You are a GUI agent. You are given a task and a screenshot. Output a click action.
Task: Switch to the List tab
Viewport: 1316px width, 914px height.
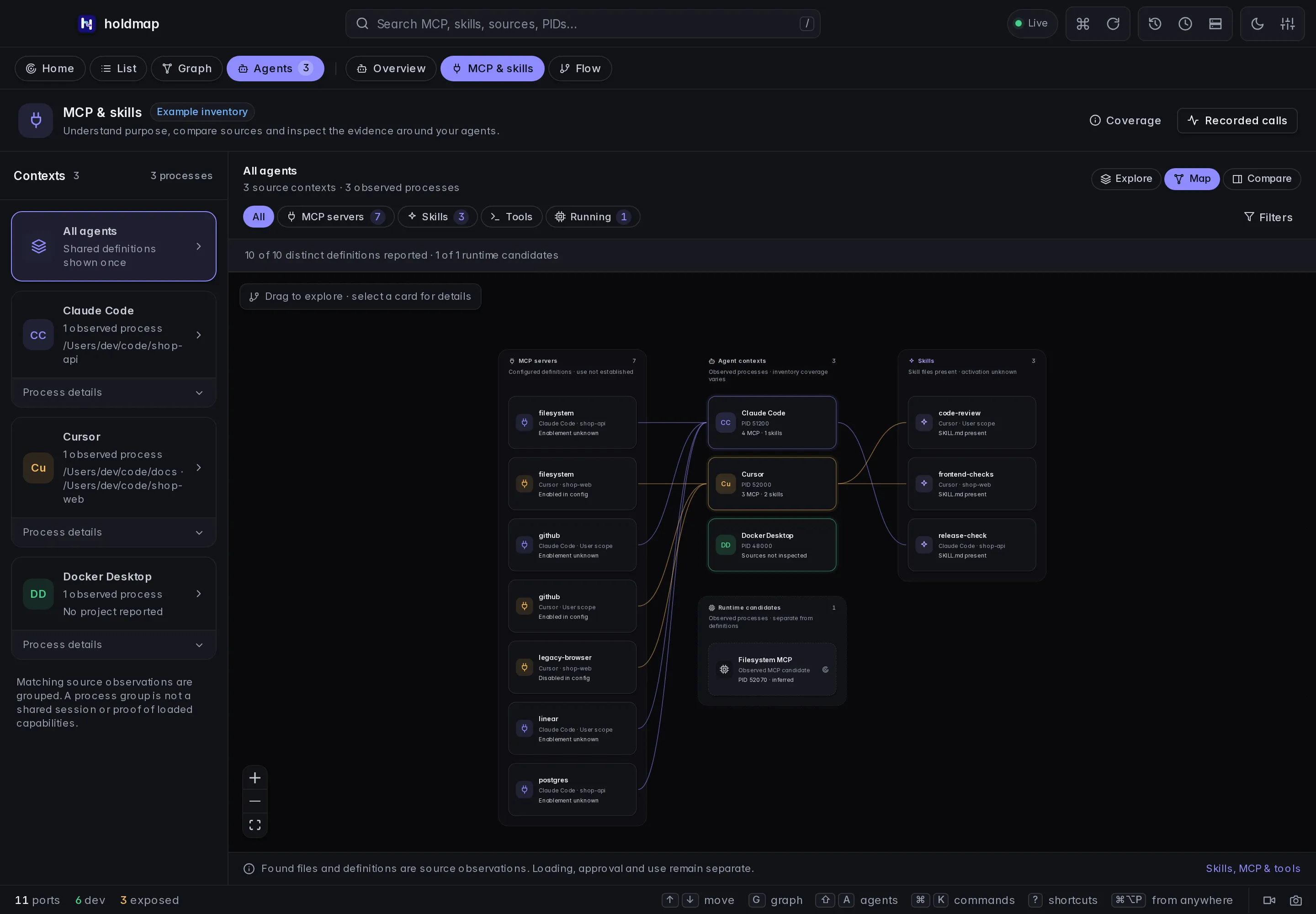118,69
